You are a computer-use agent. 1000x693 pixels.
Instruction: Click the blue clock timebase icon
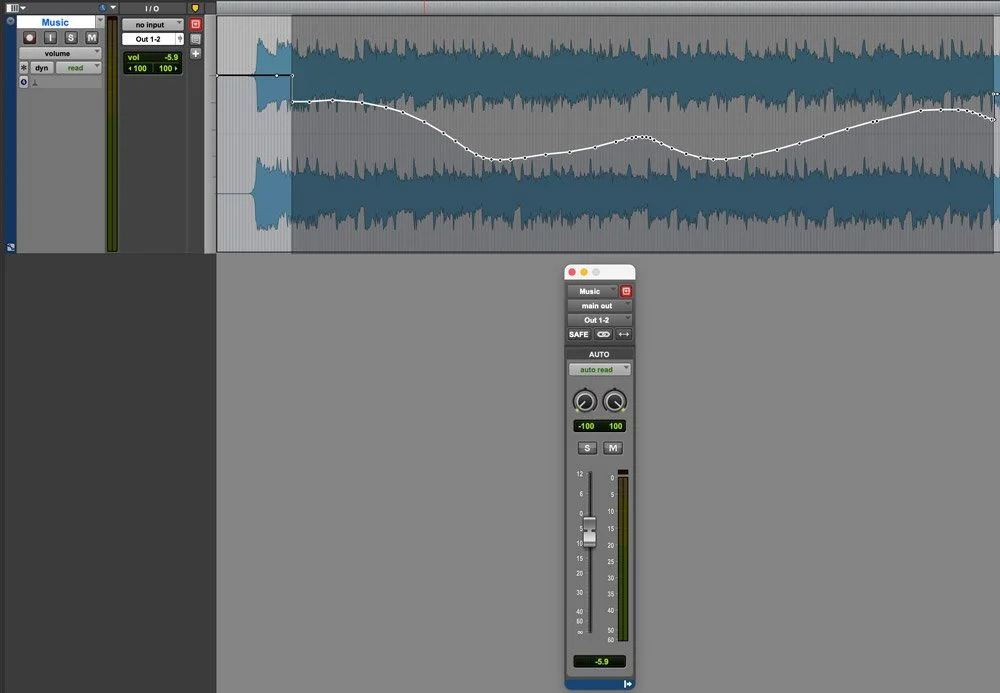tap(25, 81)
